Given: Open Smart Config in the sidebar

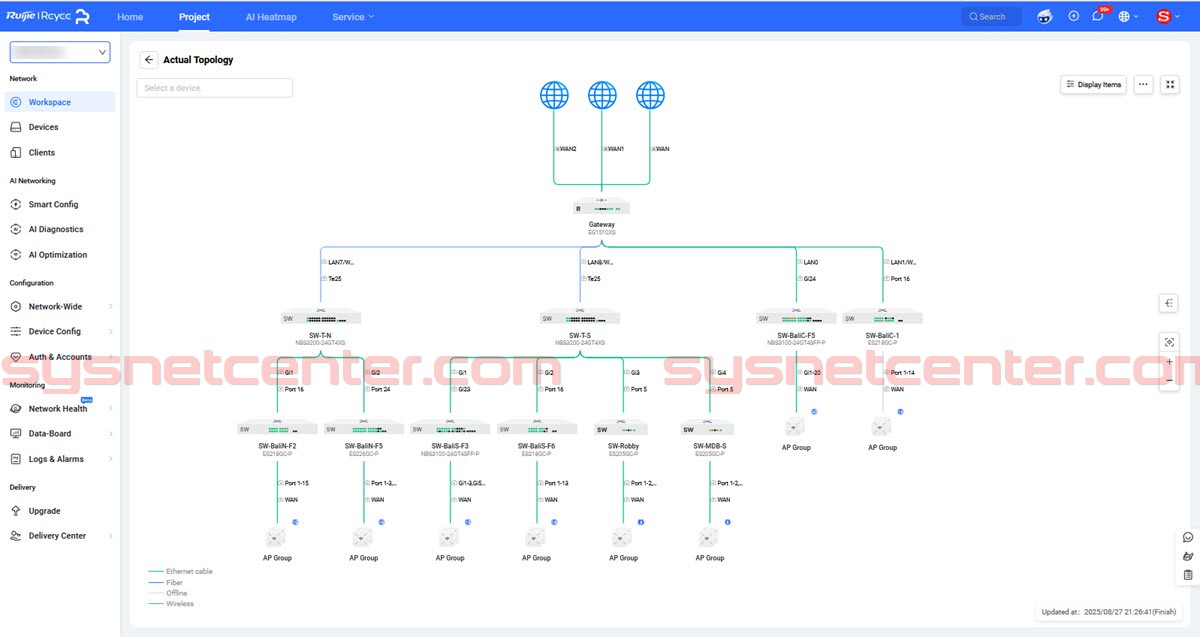Looking at the screenshot, I should pyautogui.click(x=53, y=204).
